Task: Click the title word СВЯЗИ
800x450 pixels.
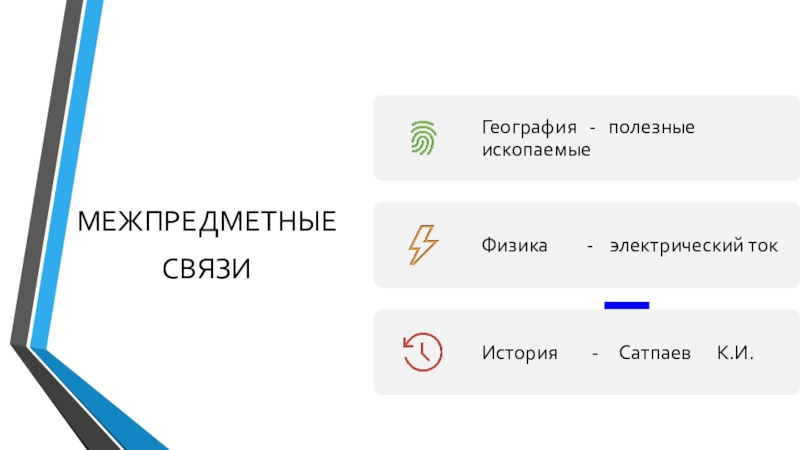Action: [x=207, y=268]
